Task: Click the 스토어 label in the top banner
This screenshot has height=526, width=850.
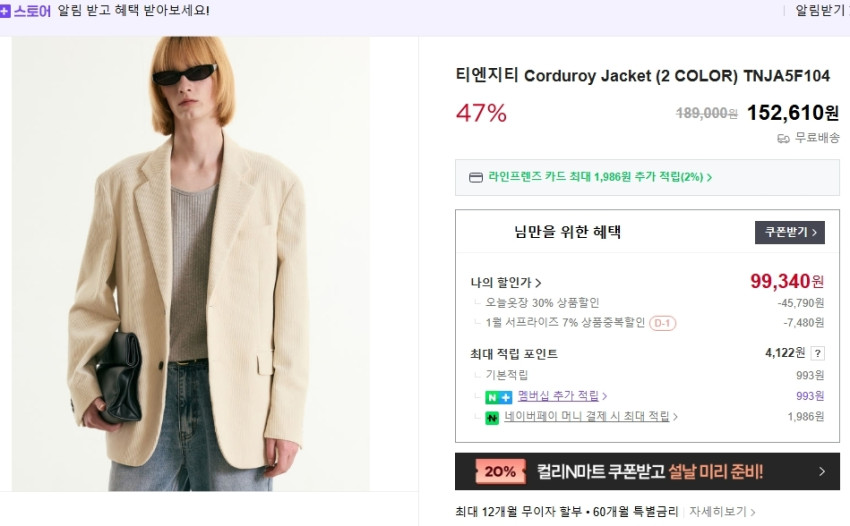Action: pyautogui.click(x=32, y=11)
